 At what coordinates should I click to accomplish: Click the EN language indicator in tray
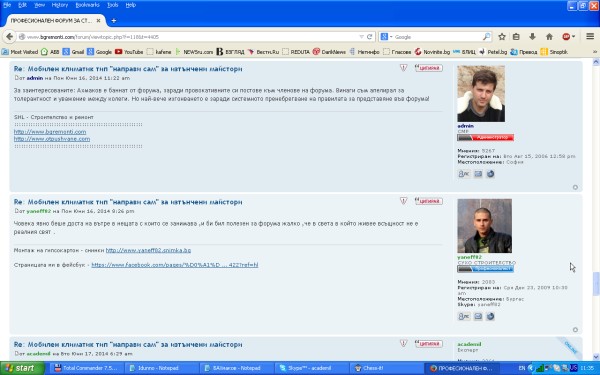point(522,368)
